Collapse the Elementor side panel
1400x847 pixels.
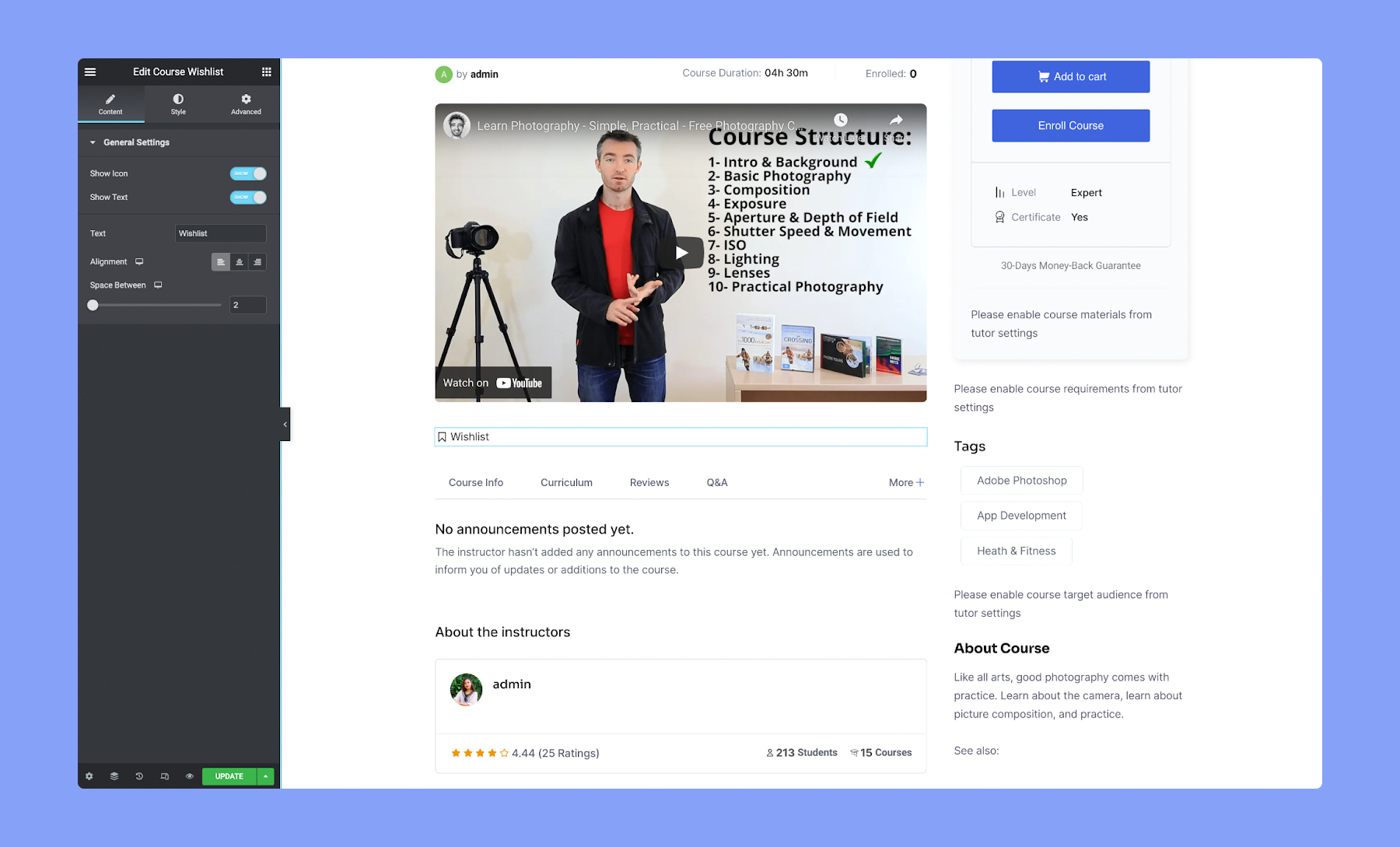(285, 424)
